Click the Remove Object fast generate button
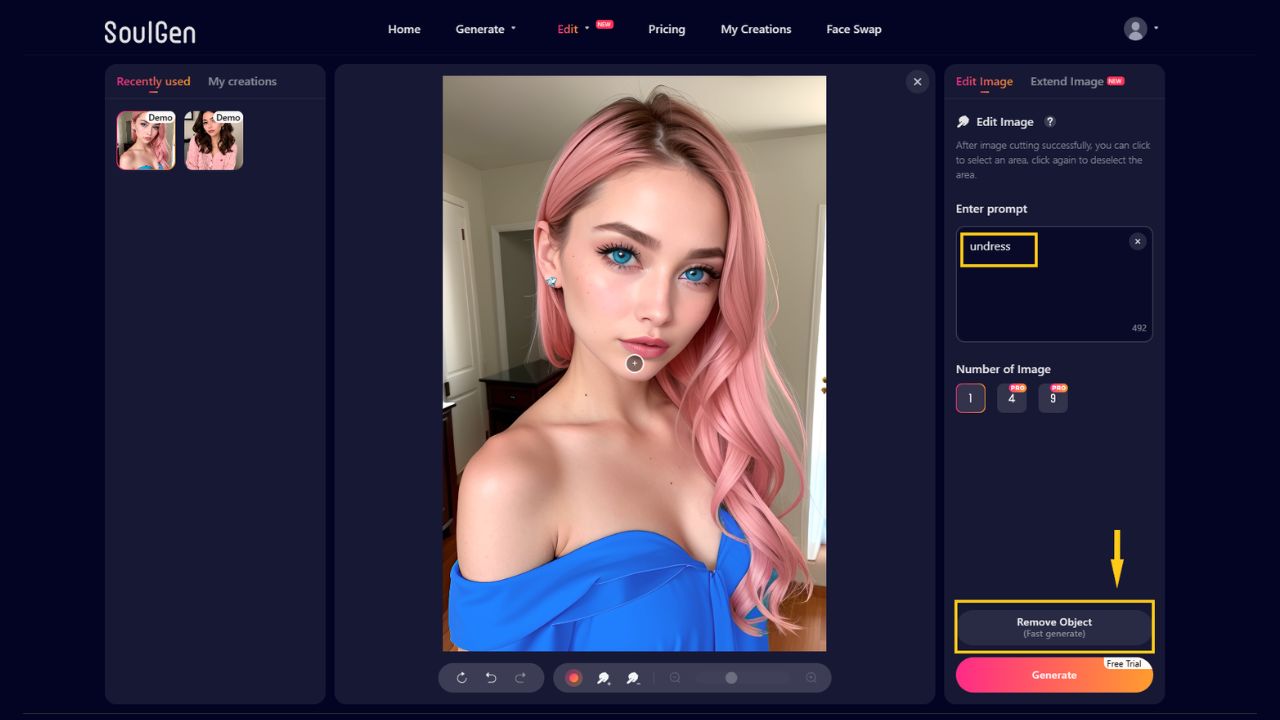This screenshot has width=1280, height=720. [x=1053, y=626]
